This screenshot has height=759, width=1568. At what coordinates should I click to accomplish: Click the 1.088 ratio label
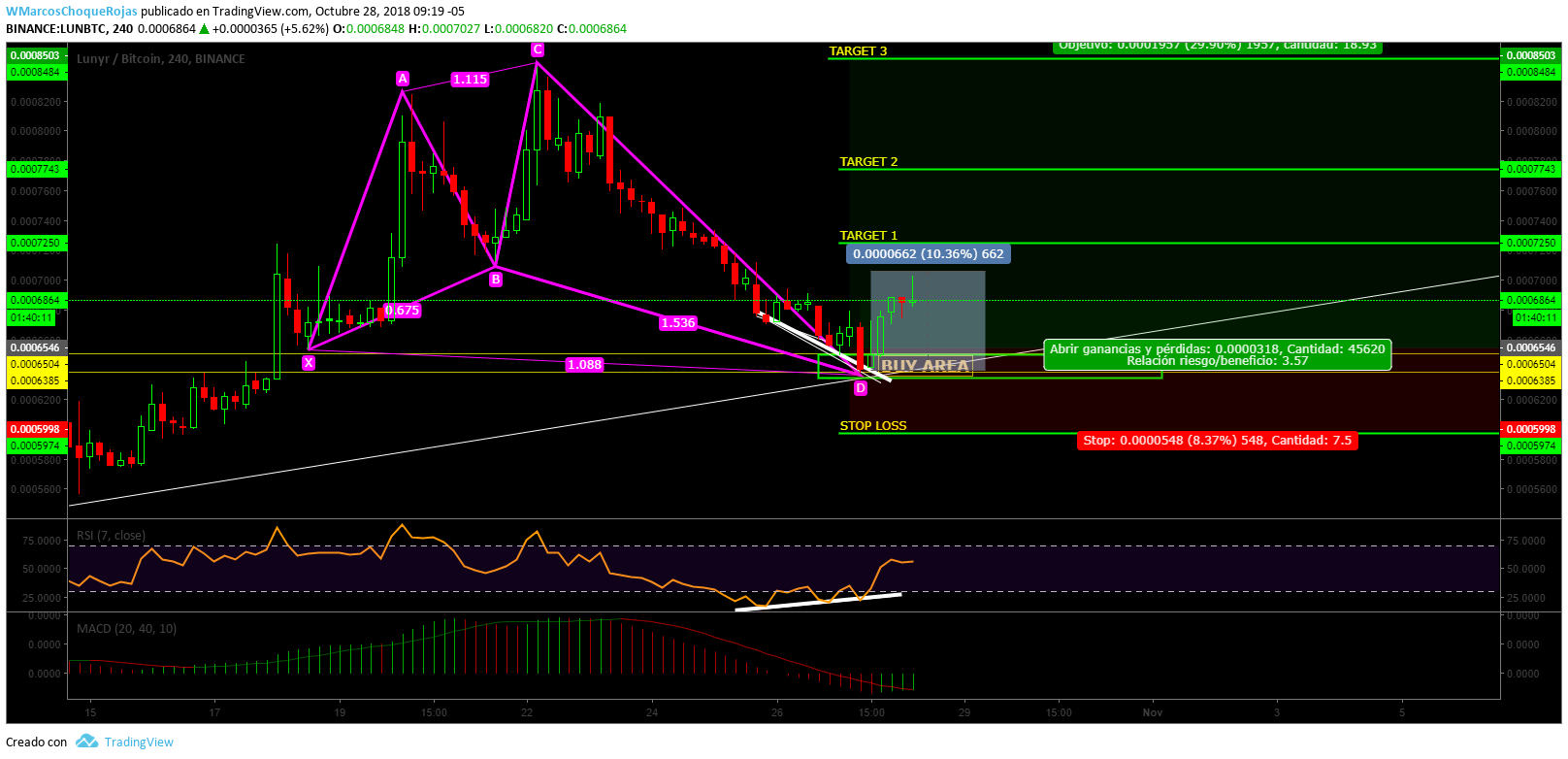(584, 365)
